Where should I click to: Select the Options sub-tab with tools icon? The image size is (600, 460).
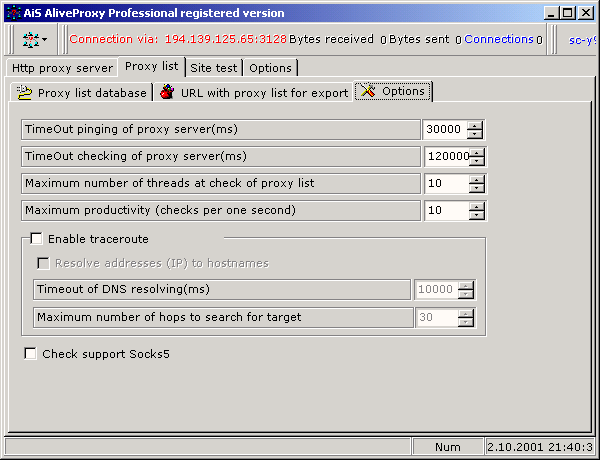point(393,91)
